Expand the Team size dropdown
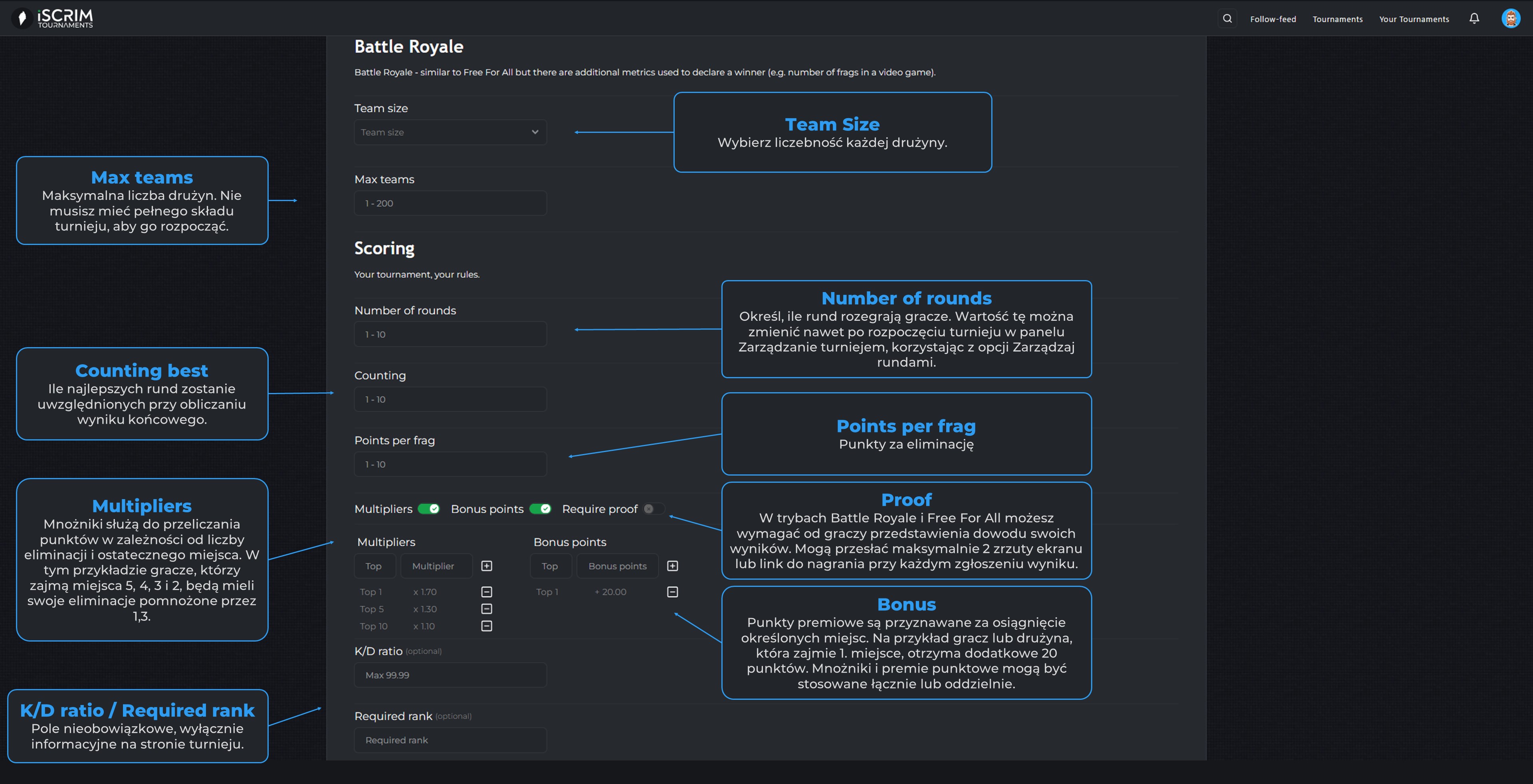1533x784 pixels. pyautogui.click(x=450, y=132)
